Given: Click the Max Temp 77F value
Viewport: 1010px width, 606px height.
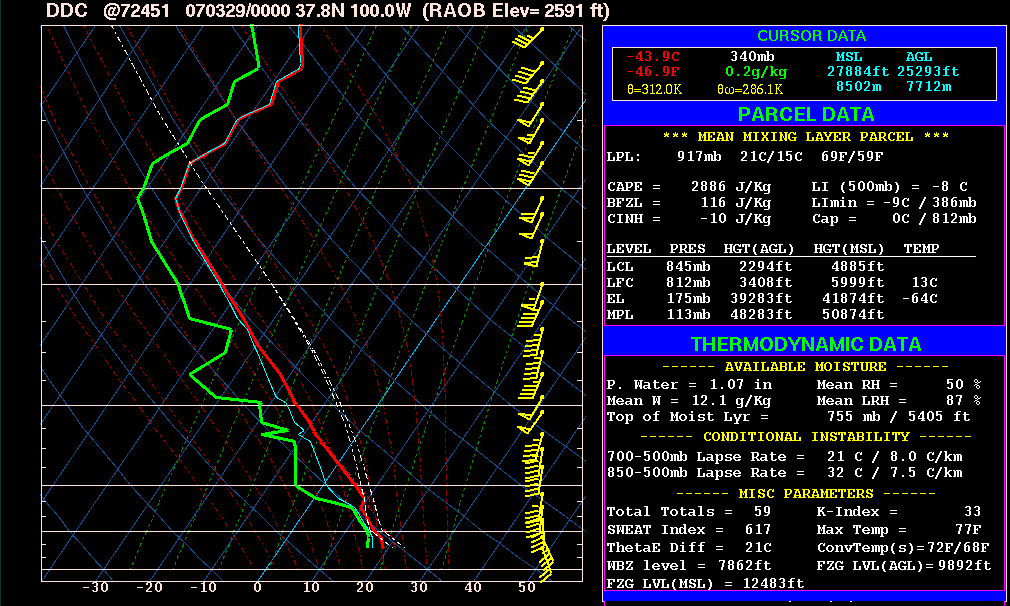Looking at the screenshot, I should tap(968, 530).
